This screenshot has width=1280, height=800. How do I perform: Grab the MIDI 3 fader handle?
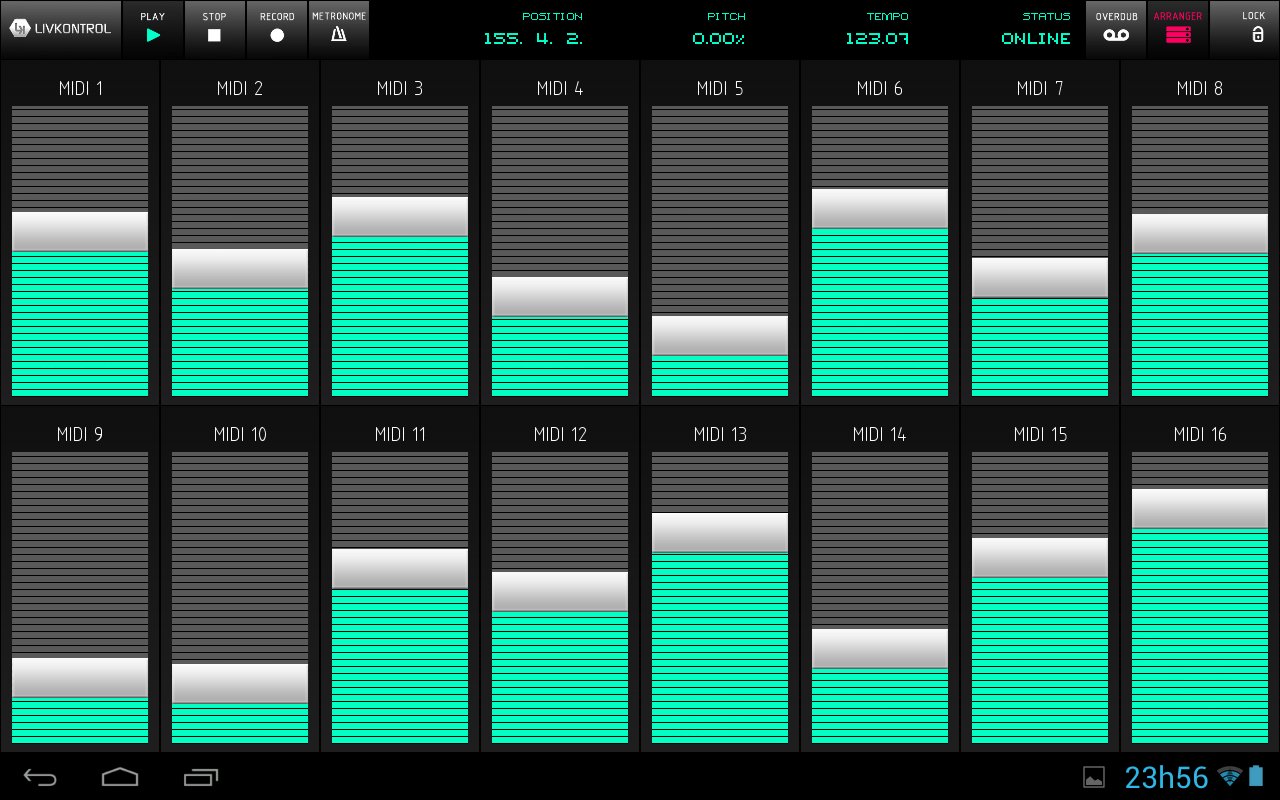400,216
